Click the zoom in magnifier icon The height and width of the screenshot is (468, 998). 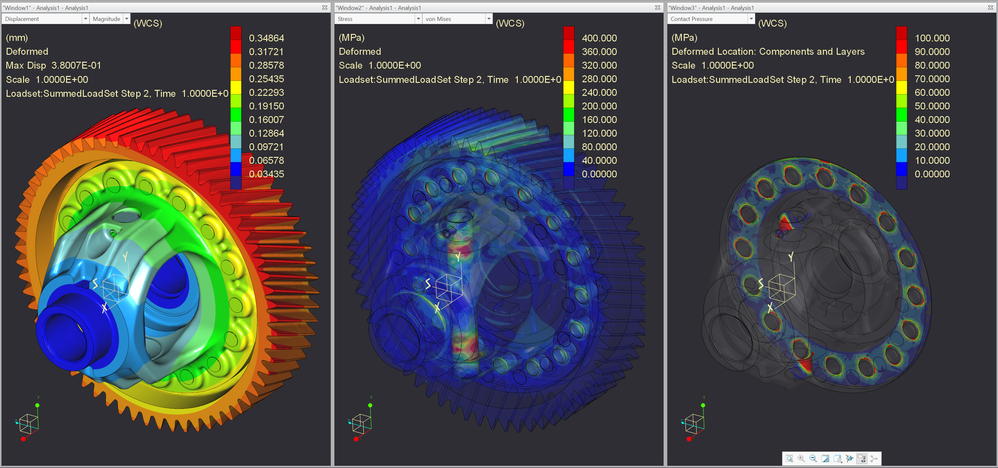click(x=801, y=458)
